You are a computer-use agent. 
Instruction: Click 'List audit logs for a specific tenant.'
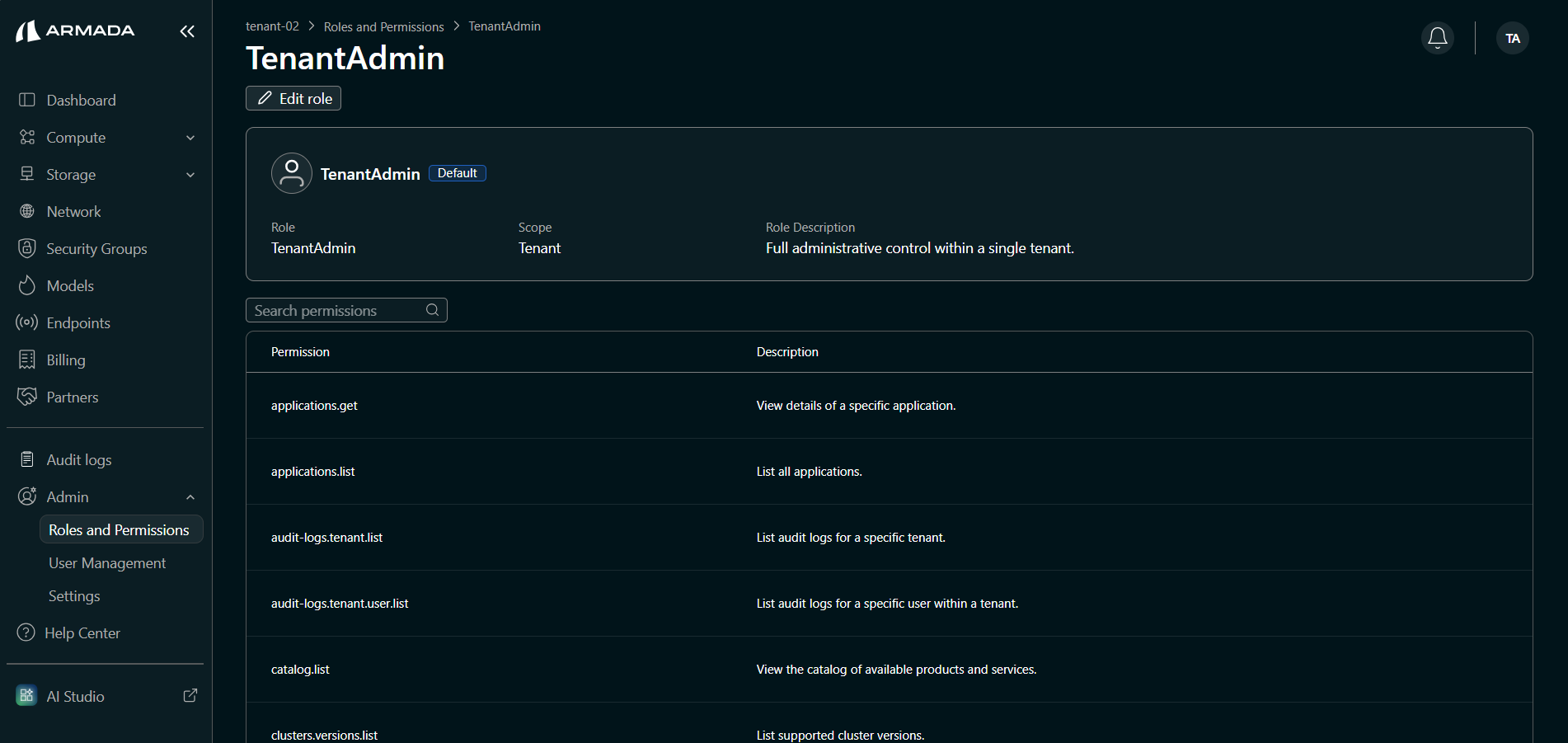(x=851, y=538)
